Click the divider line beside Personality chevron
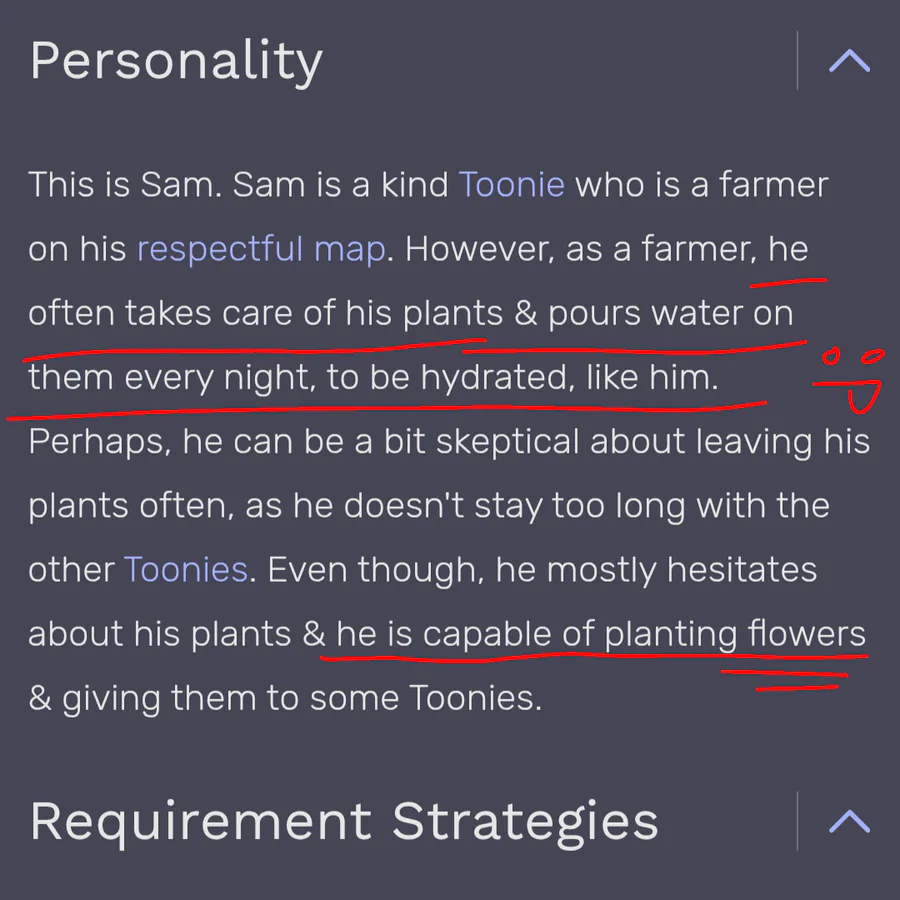This screenshot has height=900, width=900. tap(797, 61)
